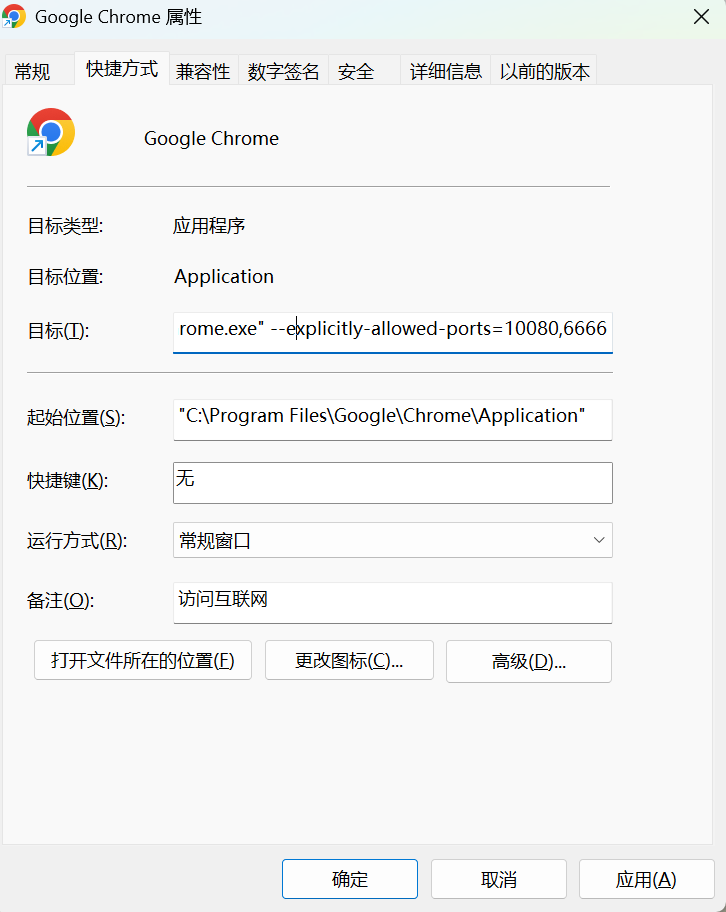This screenshot has height=912, width=726.
Task: Close the Google Chrome properties dialog
Action: 702,17
